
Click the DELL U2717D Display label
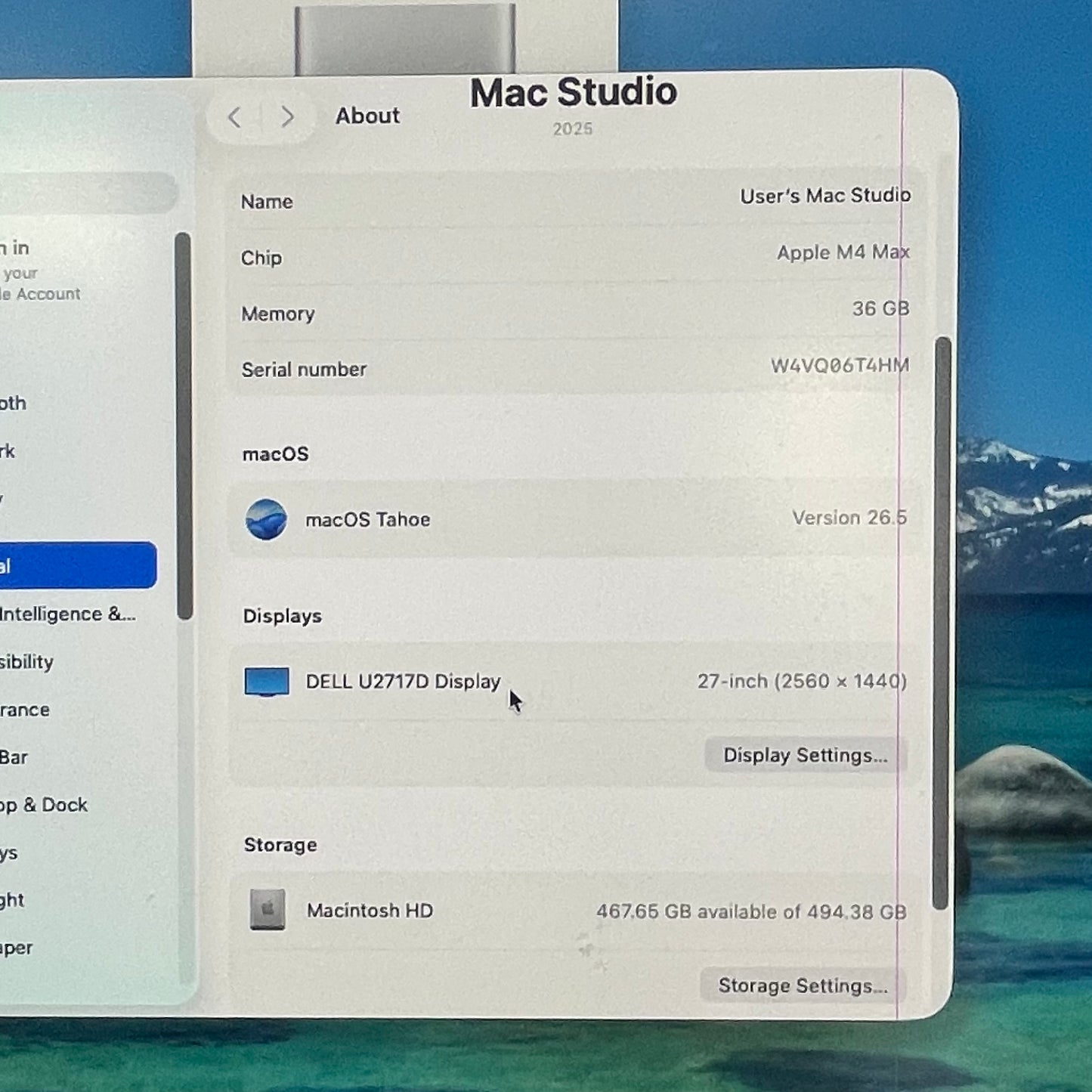point(403,682)
